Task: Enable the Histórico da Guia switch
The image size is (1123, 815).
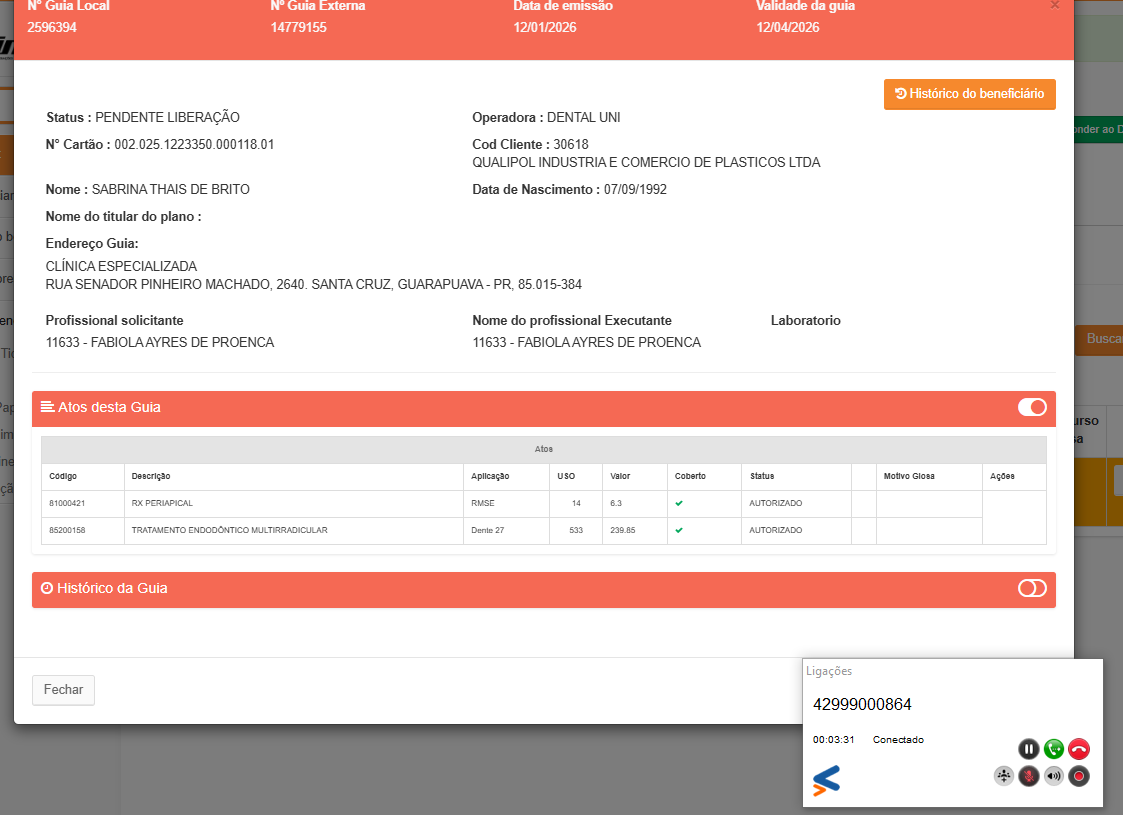Action: pos(1032,588)
